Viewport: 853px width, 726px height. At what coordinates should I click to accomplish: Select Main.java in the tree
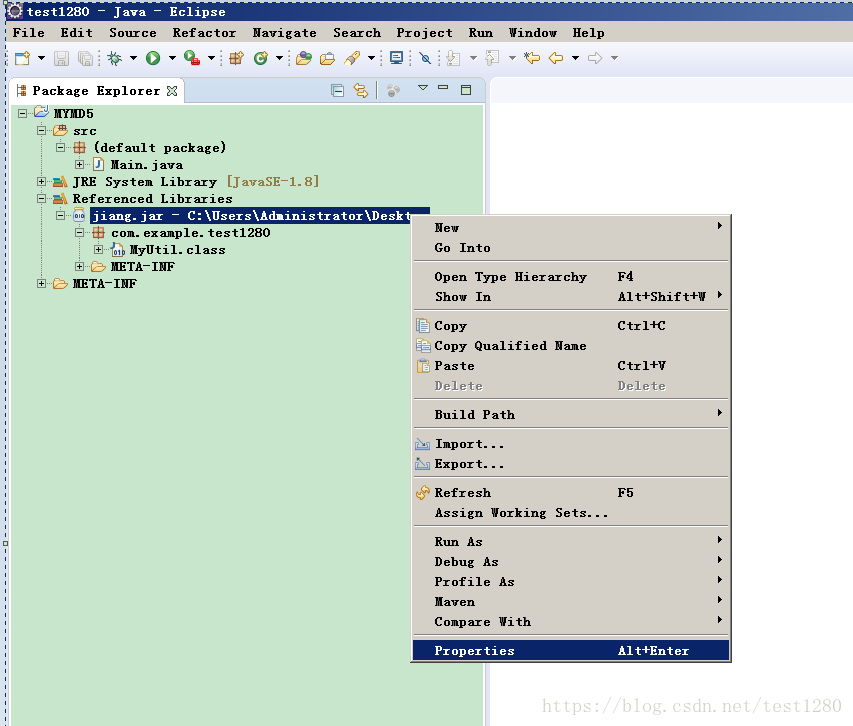(x=146, y=165)
